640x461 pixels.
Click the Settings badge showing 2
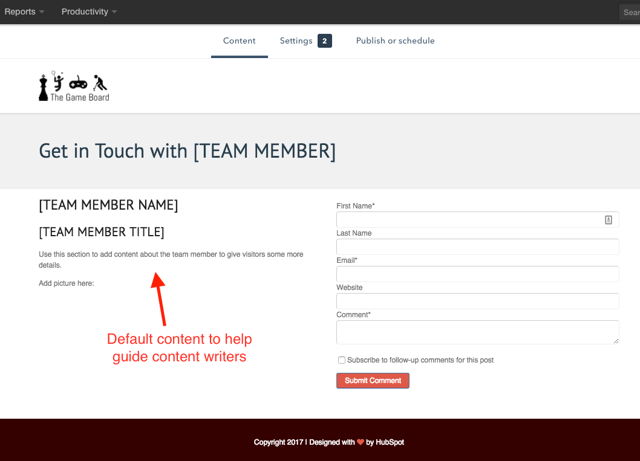[x=325, y=41]
